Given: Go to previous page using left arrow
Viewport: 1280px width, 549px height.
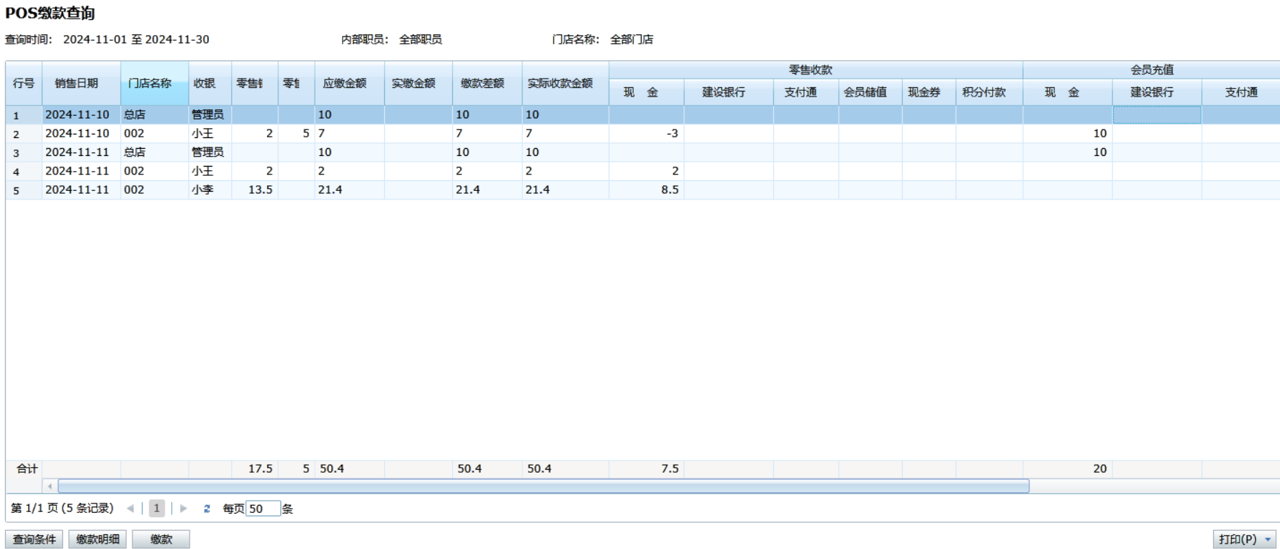Looking at the screenshot, I should click(130, 509).
